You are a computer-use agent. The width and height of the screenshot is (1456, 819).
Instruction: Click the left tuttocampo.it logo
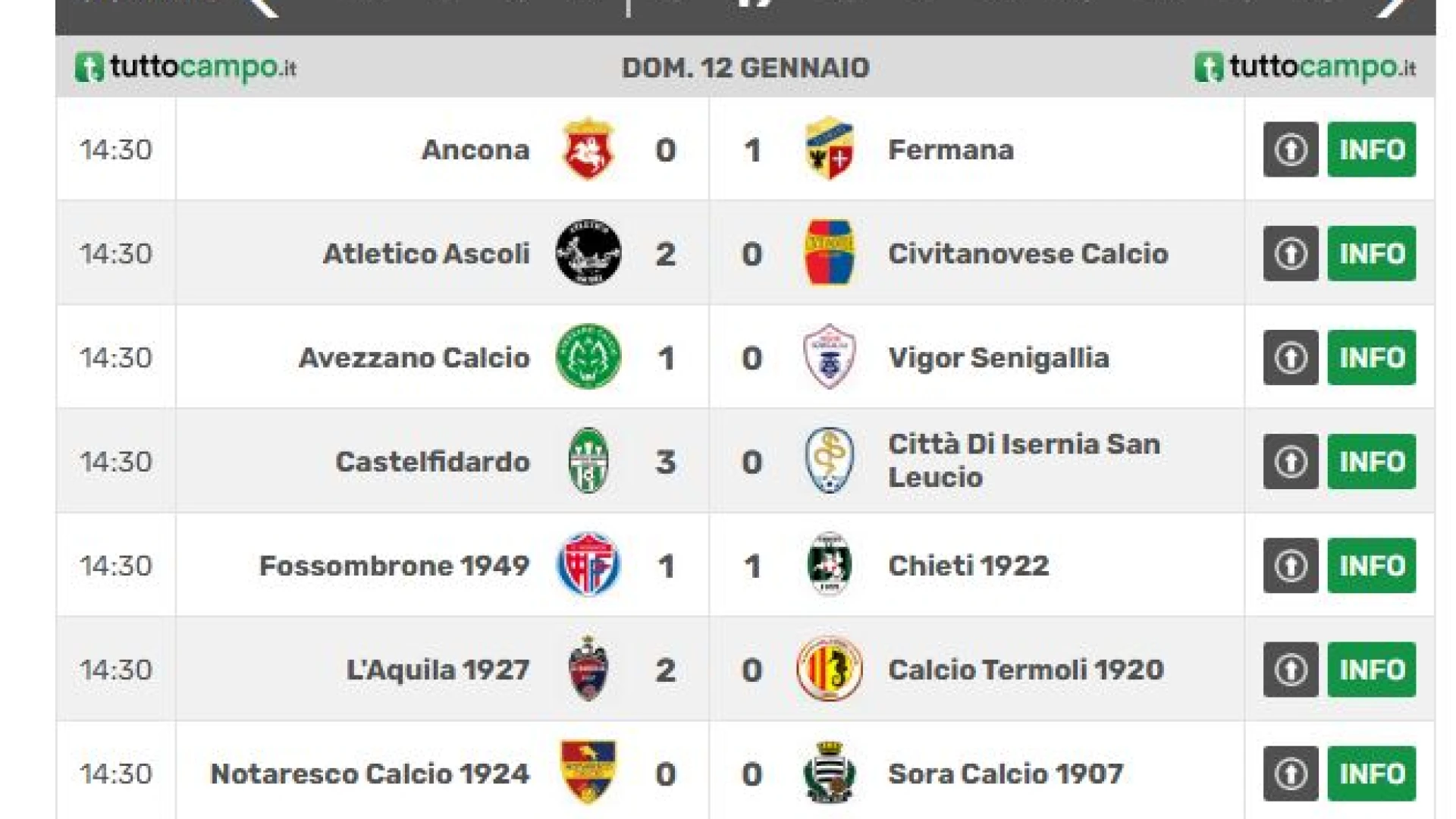coord(185,67)
